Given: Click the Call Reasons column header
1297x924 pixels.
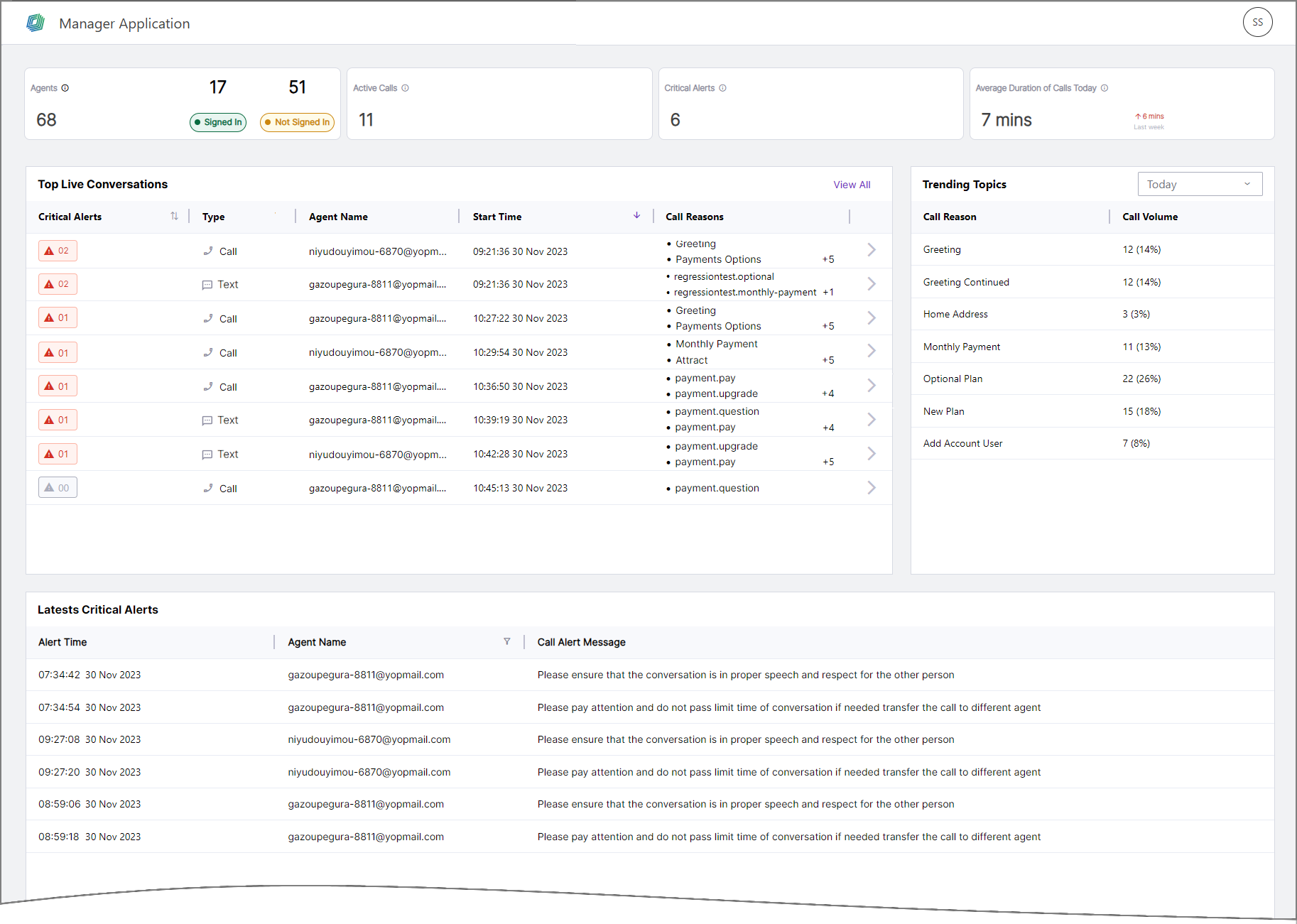Looking at the screenshot, I should [695, 217].
